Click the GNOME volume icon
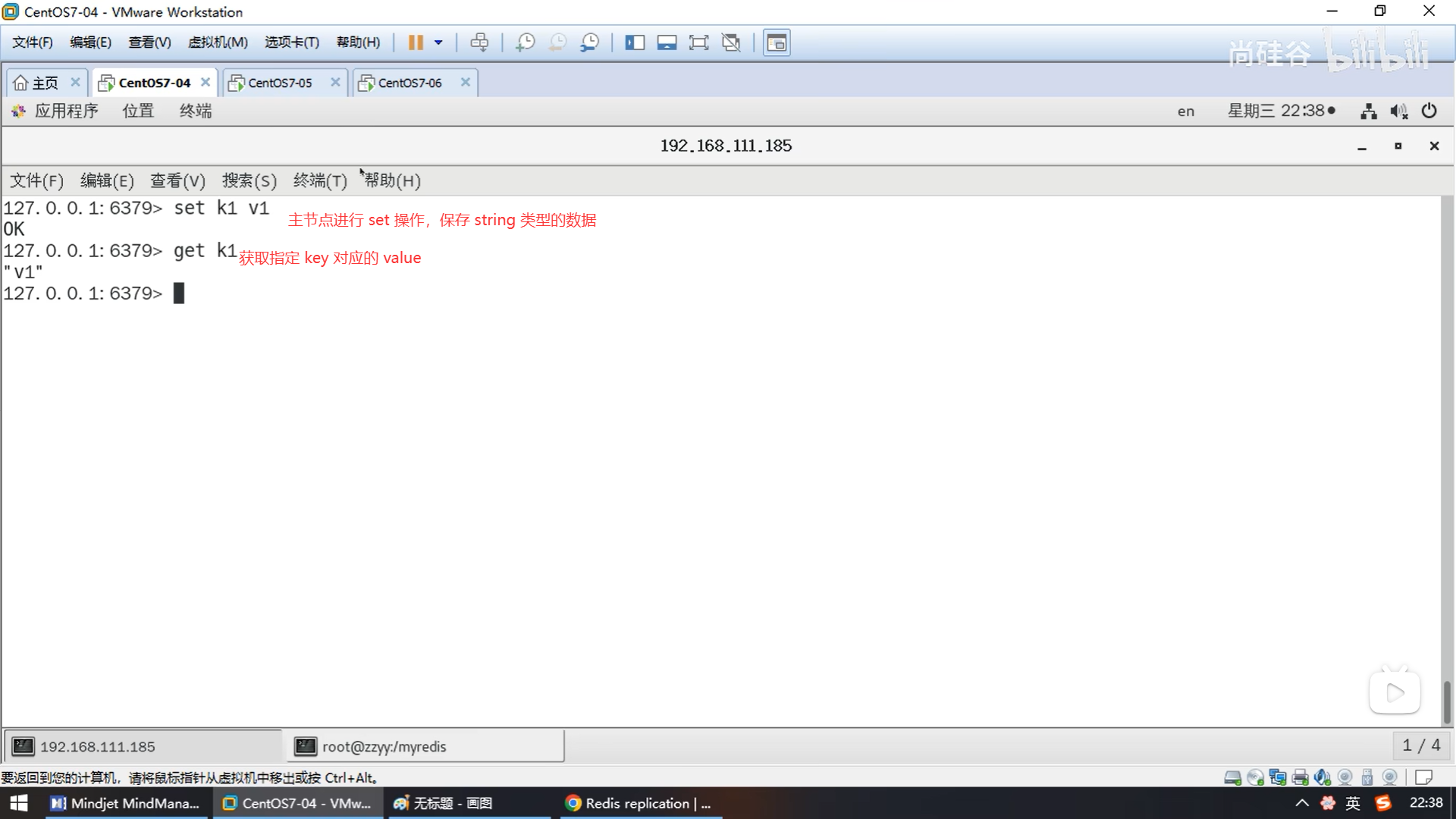The image size is (1456, 819). [x=1398, y=111]
